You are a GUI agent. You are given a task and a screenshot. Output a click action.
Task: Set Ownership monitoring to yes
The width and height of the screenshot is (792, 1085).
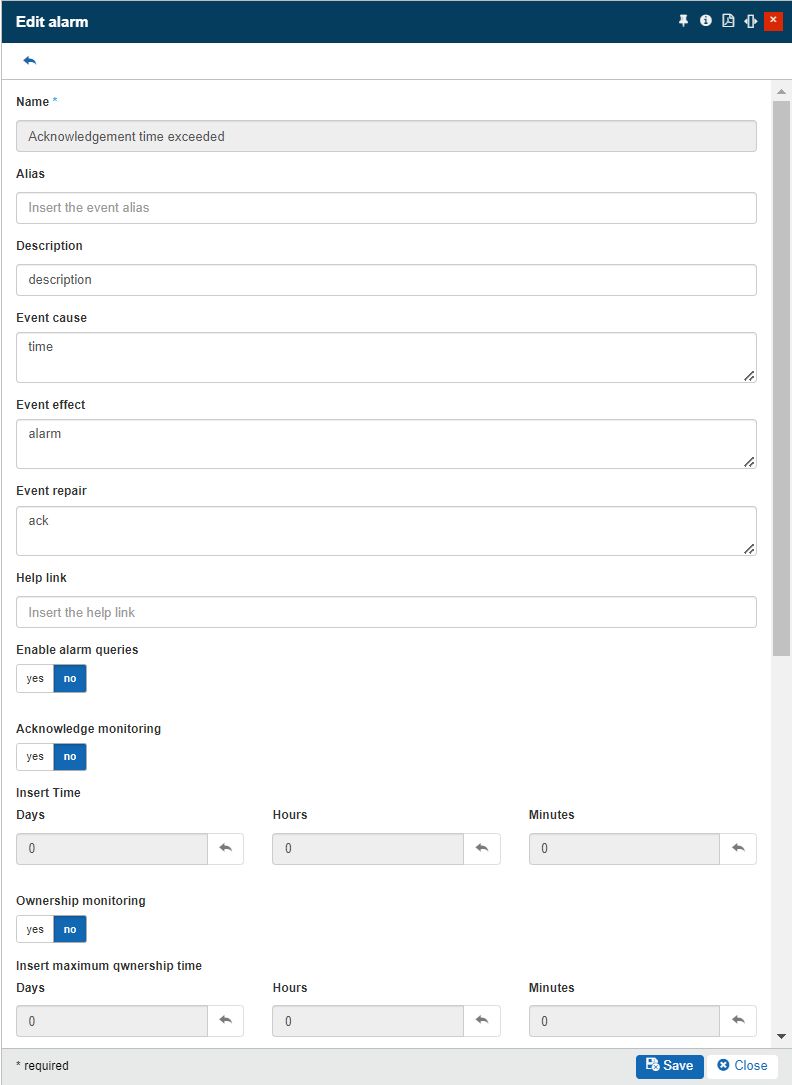click(x=35, y=929)
